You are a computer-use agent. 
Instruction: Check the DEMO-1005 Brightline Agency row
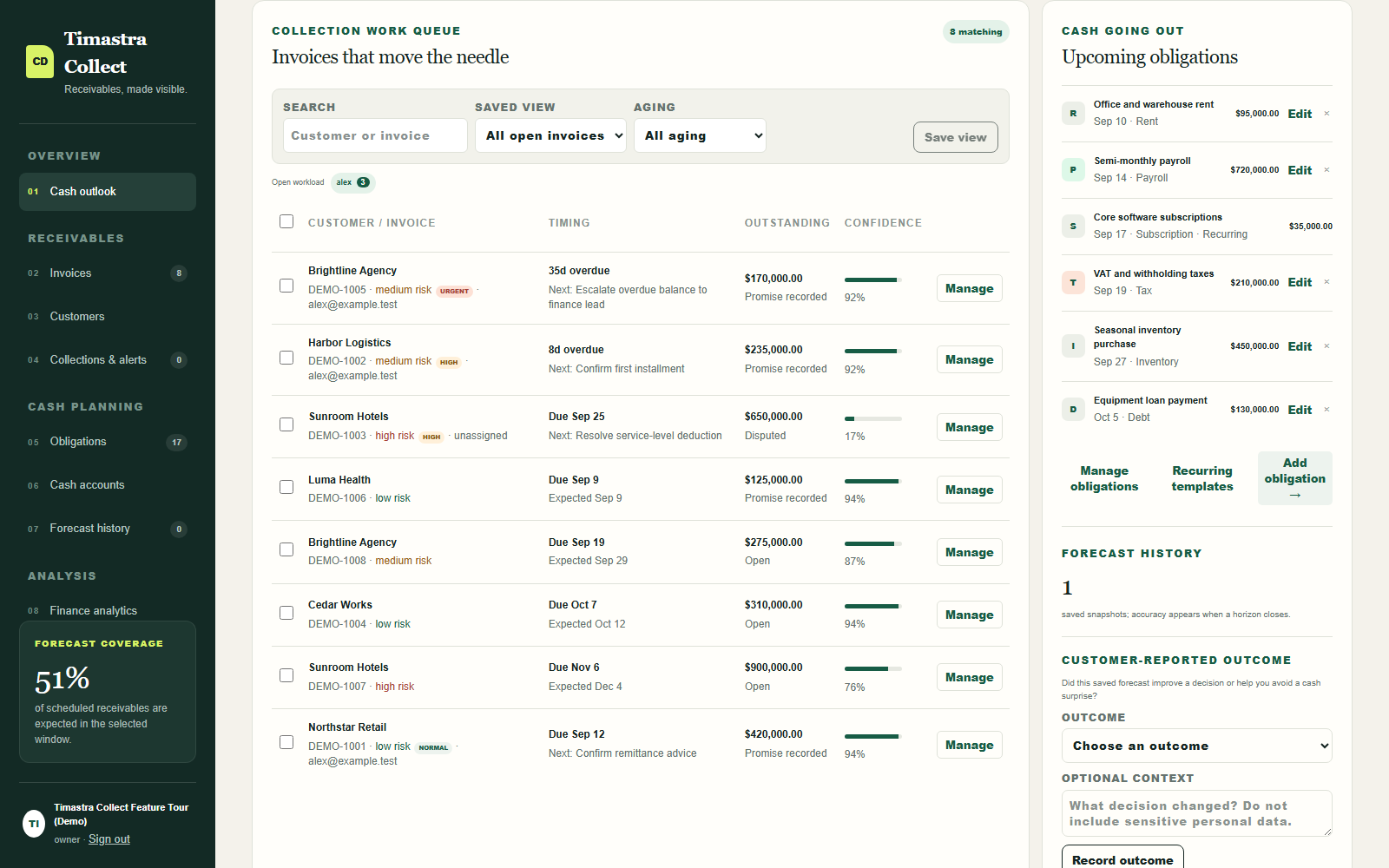pos(286,286)
